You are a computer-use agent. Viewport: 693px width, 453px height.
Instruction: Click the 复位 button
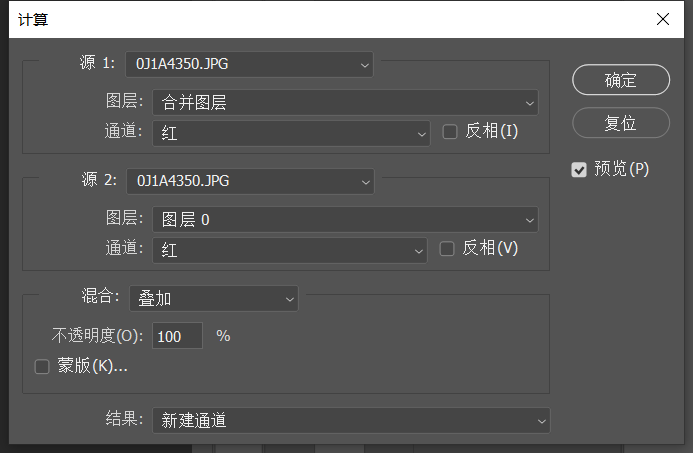pos(621,123)
